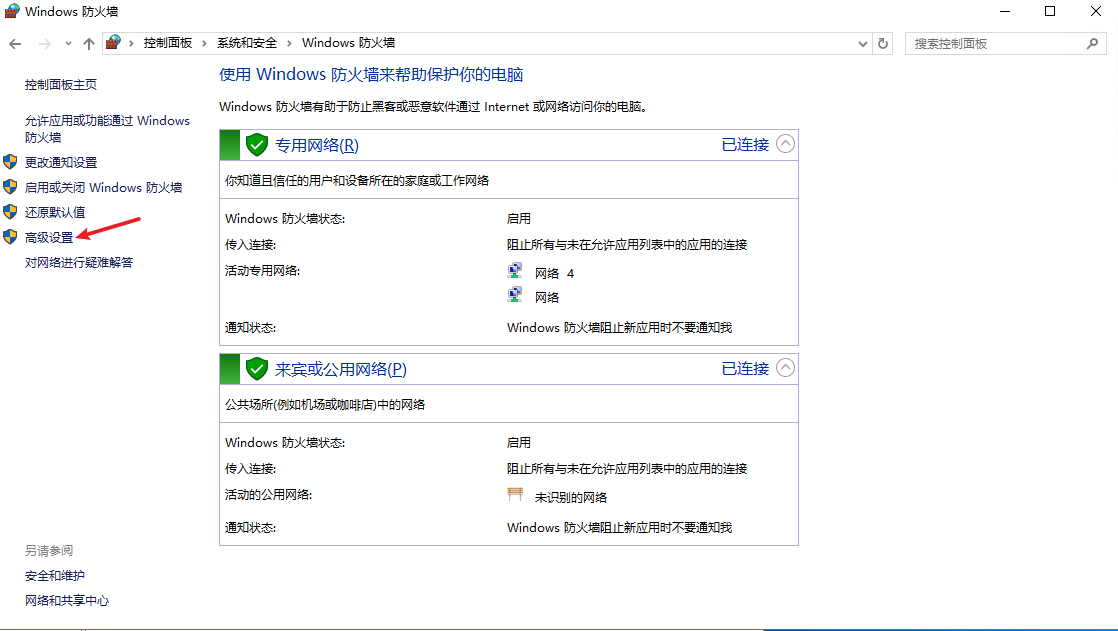Expand the chevron after 控制面板 breadcrumb
Image resolution: width=1118 pixels, height=631 pixels.
pos(204,43)
